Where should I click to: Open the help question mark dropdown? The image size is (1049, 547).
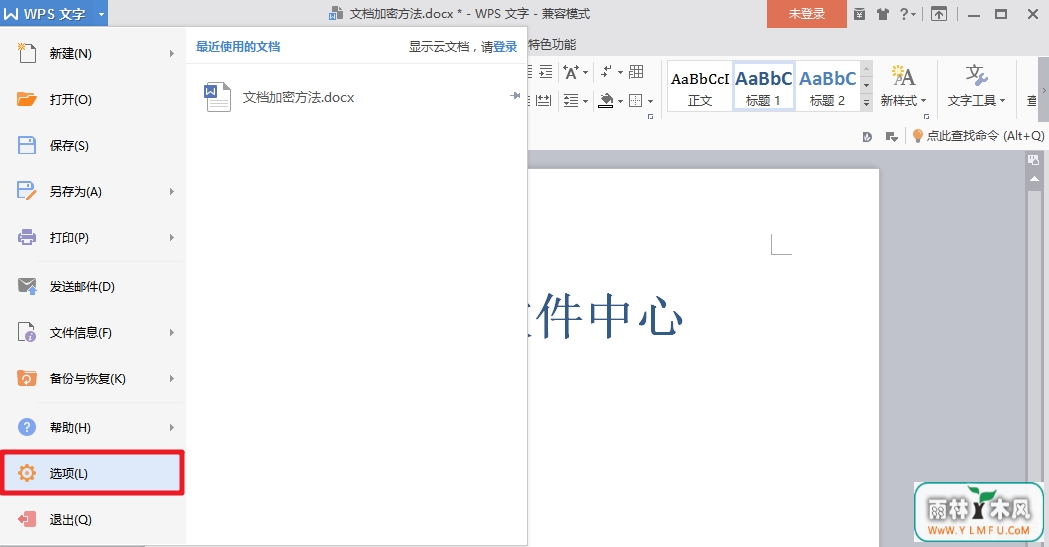click(x=907, y=14)
